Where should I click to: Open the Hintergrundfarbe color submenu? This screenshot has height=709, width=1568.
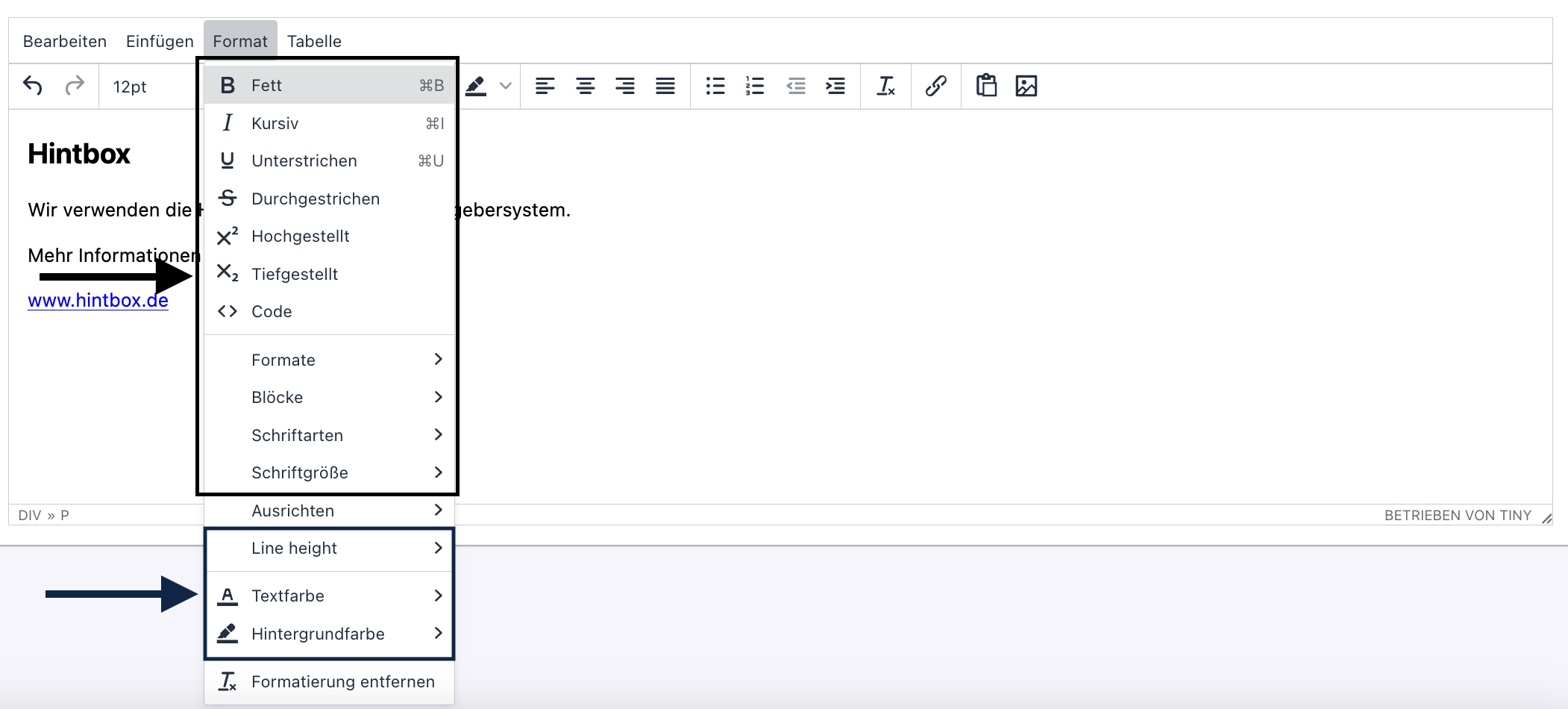click(329, 634)
